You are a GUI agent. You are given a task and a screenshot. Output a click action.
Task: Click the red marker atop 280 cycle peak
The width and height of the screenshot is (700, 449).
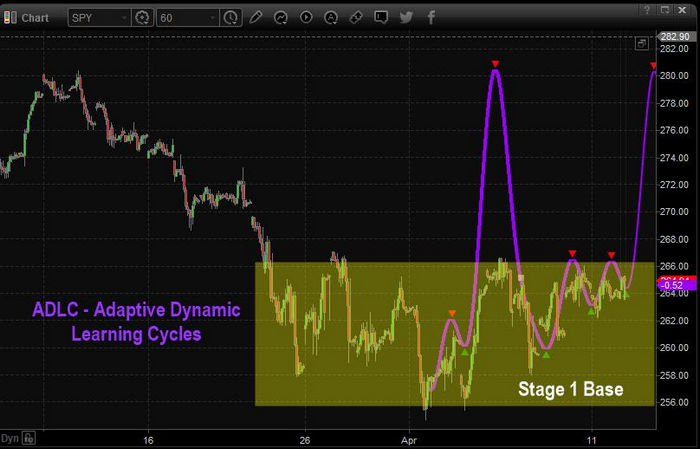495,64
